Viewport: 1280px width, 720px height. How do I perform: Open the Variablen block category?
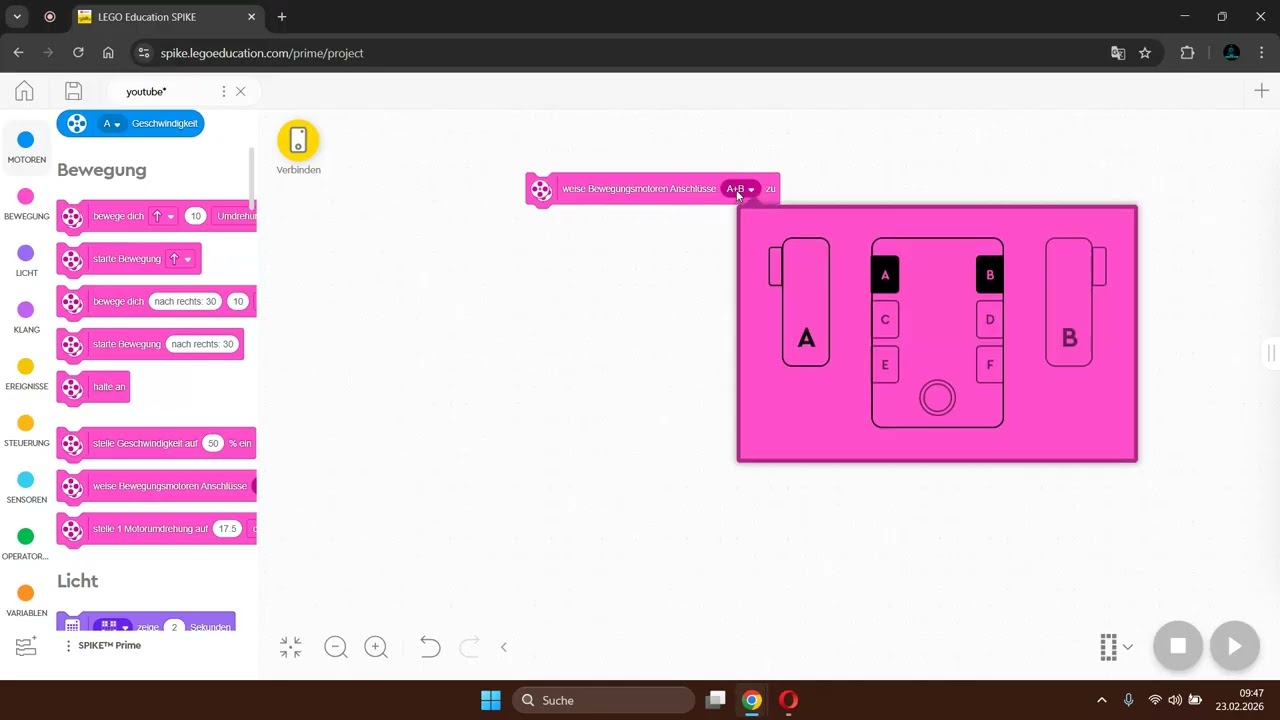26,601
